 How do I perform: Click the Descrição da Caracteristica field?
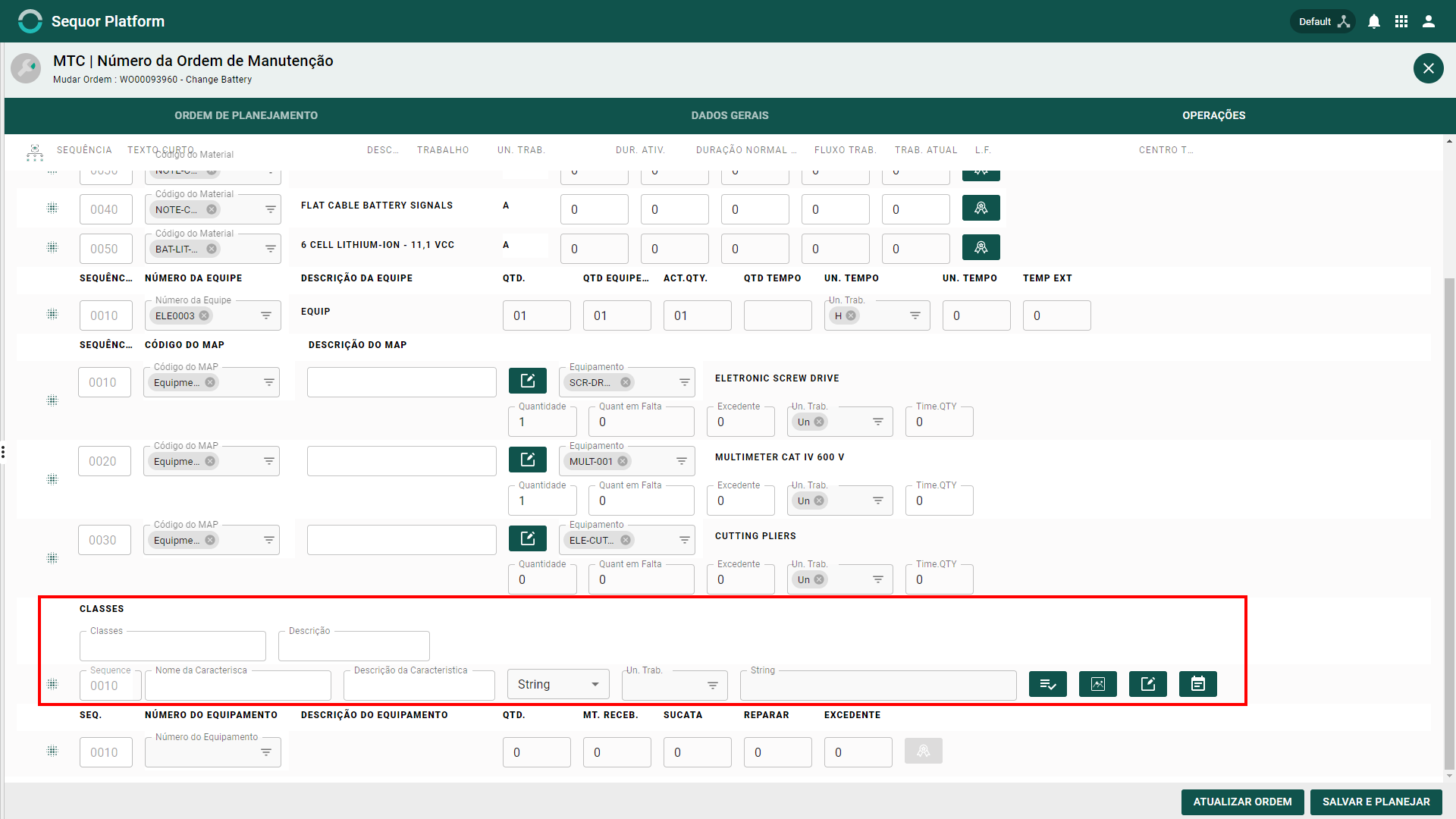(x=419, y=686)
